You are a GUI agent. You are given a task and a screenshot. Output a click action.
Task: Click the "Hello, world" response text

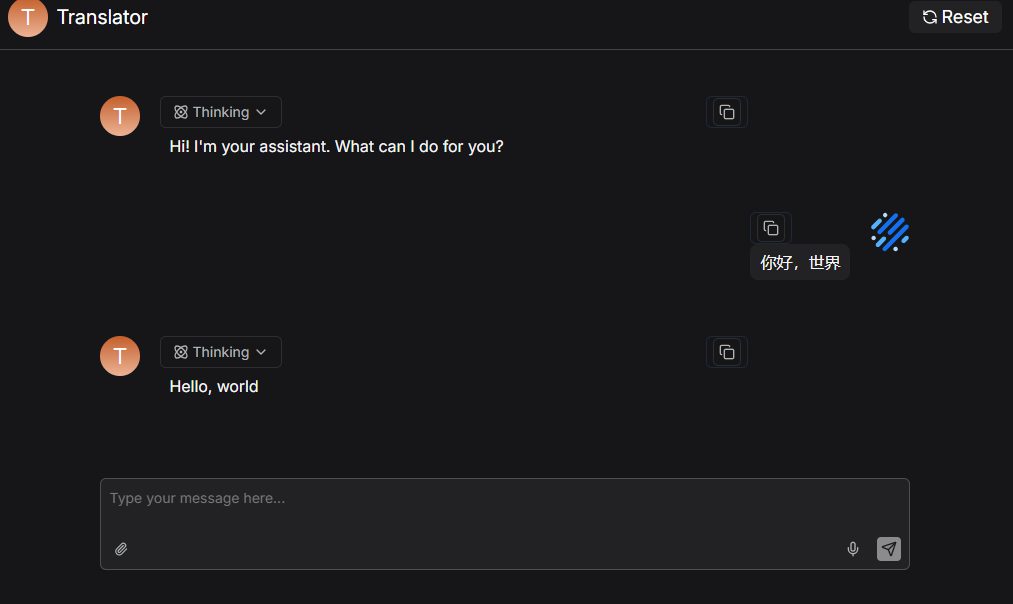click(214, 387)
